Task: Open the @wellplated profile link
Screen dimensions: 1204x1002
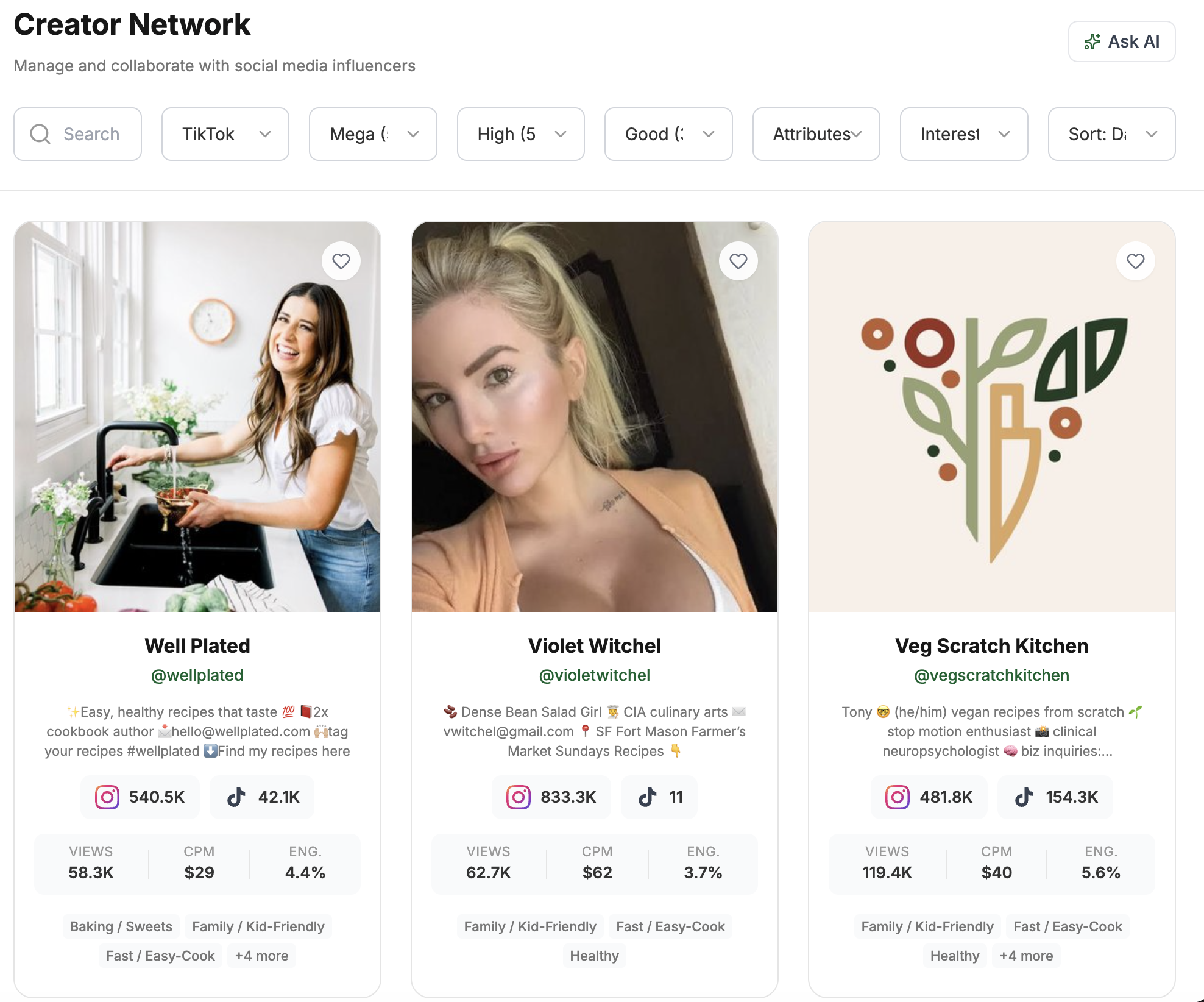Action: 197,675
